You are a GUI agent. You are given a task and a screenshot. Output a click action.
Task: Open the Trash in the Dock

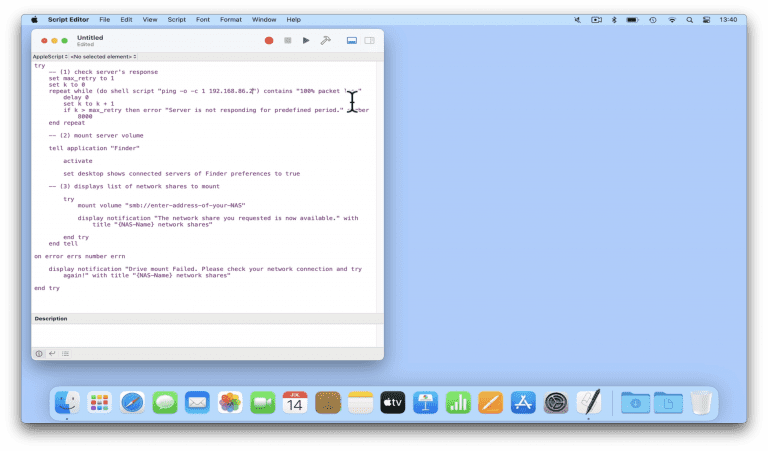coord(701,403)
